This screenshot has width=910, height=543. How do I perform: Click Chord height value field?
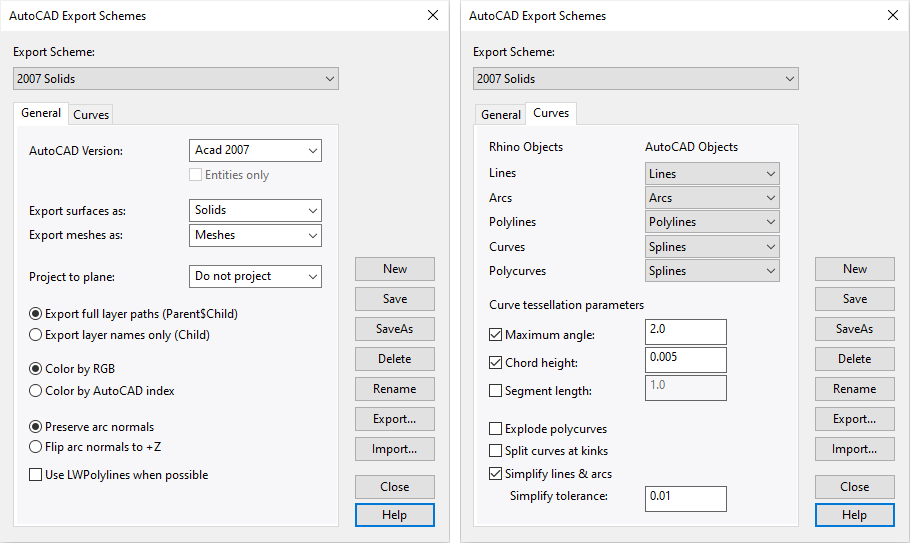point(685,360)
